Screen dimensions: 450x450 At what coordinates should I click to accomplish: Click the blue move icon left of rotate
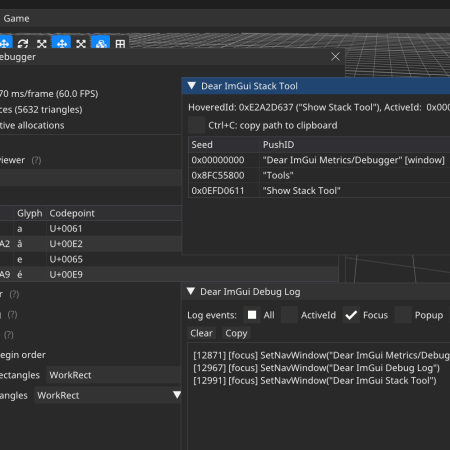[5, 43]
